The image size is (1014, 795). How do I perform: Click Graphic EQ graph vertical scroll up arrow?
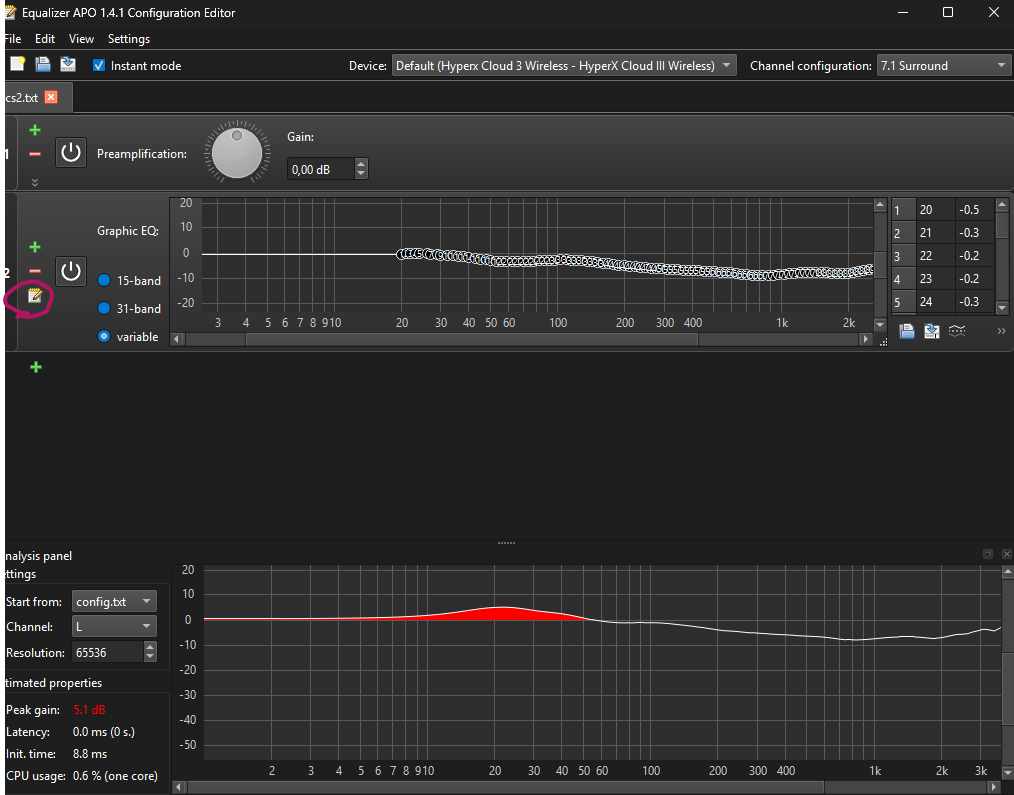click(880, 205)
